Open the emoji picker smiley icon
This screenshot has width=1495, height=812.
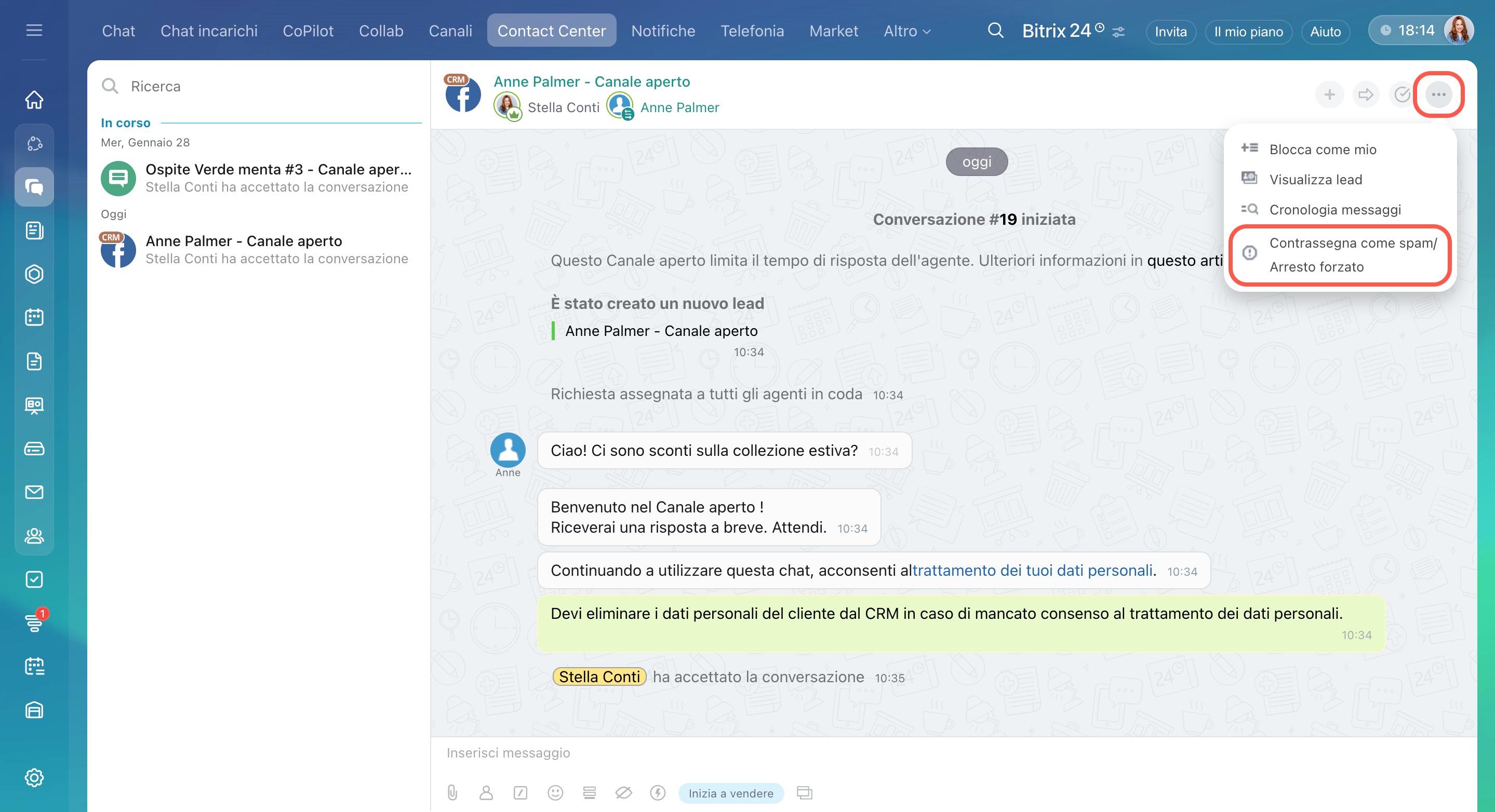555,792
